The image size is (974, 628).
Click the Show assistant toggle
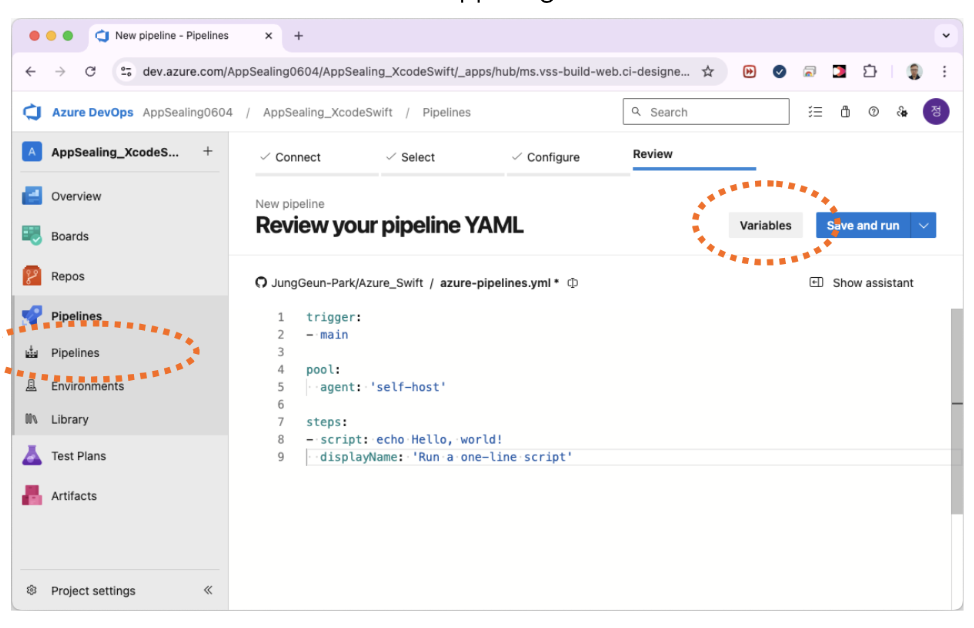pos(862,283)
